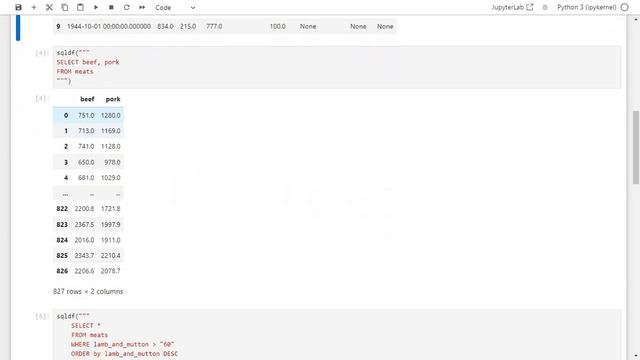This screenshot has height=360, width=640.
Task: Insert a new cell with the plus icon
Action: 34,7
